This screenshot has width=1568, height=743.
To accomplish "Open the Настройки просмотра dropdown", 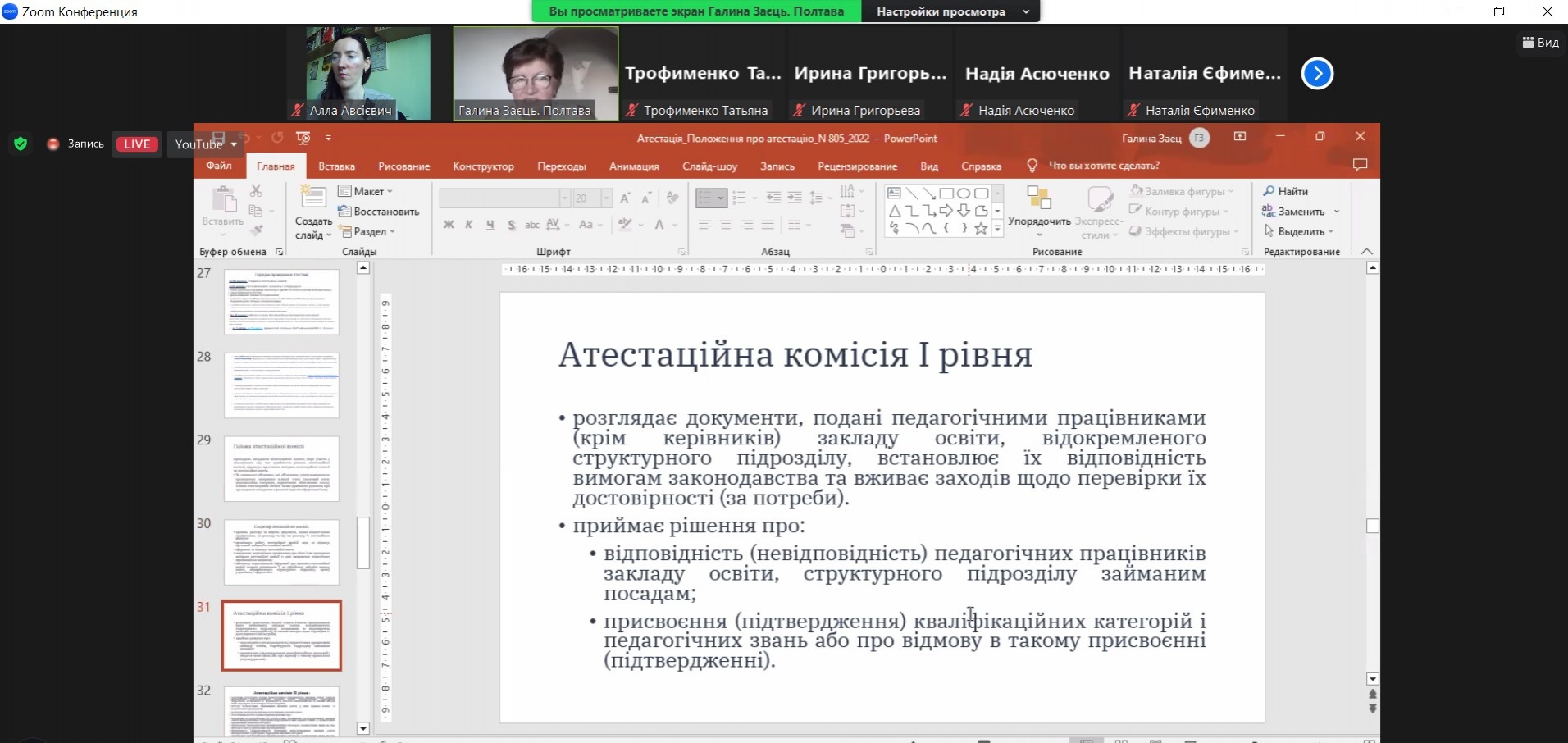I will [x=949, y=11].
